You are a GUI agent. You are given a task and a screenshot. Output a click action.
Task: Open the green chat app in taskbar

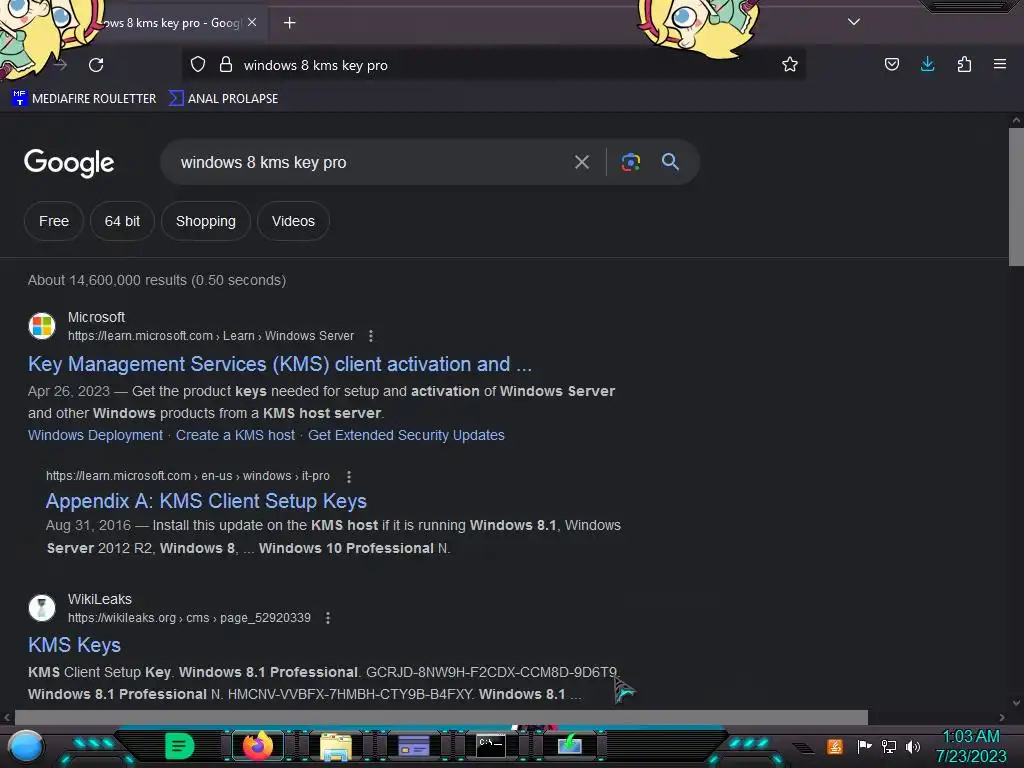coord(180,746)
